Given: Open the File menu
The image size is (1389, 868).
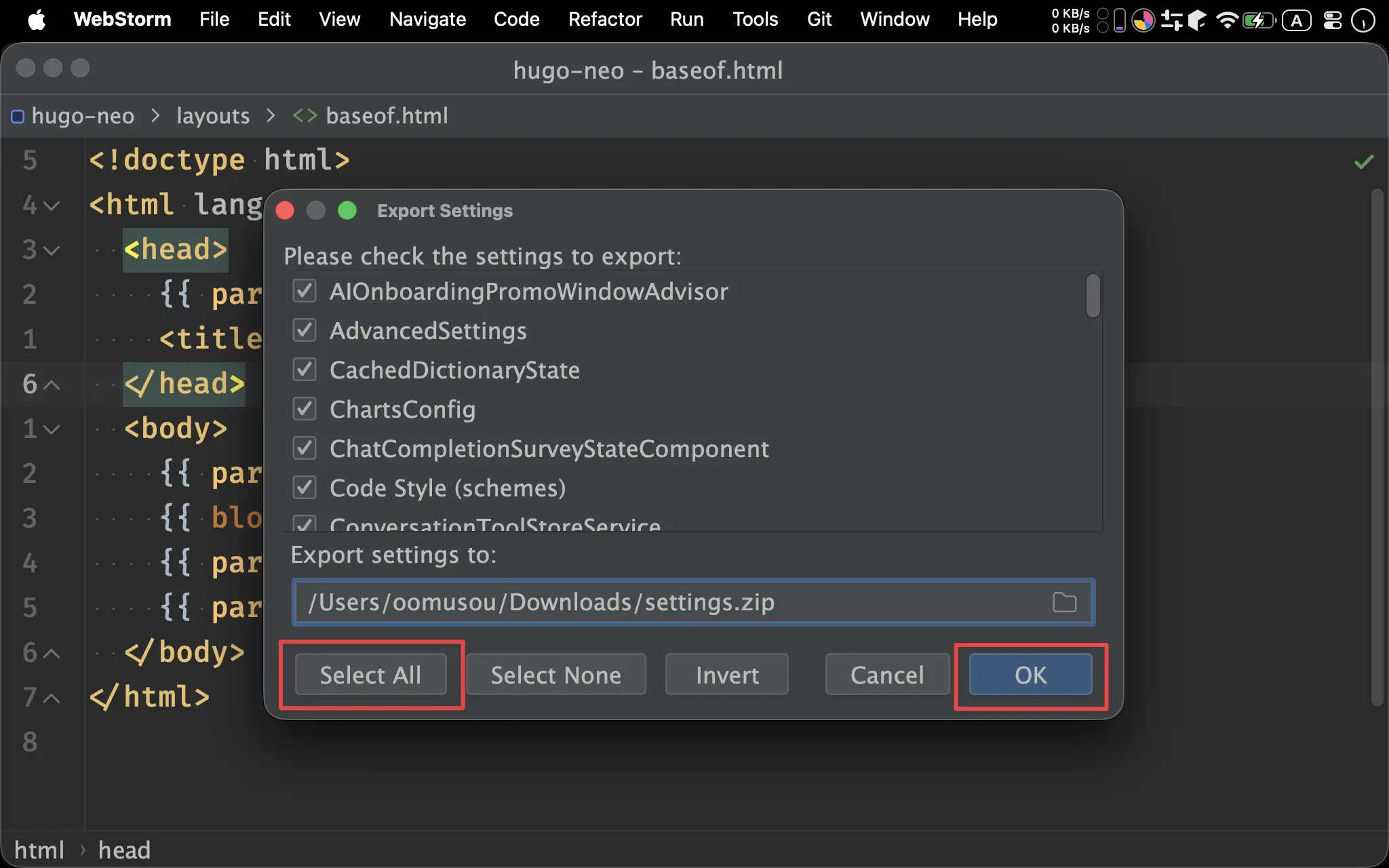Looking at the screenshot, I should [x=214, y=20].
